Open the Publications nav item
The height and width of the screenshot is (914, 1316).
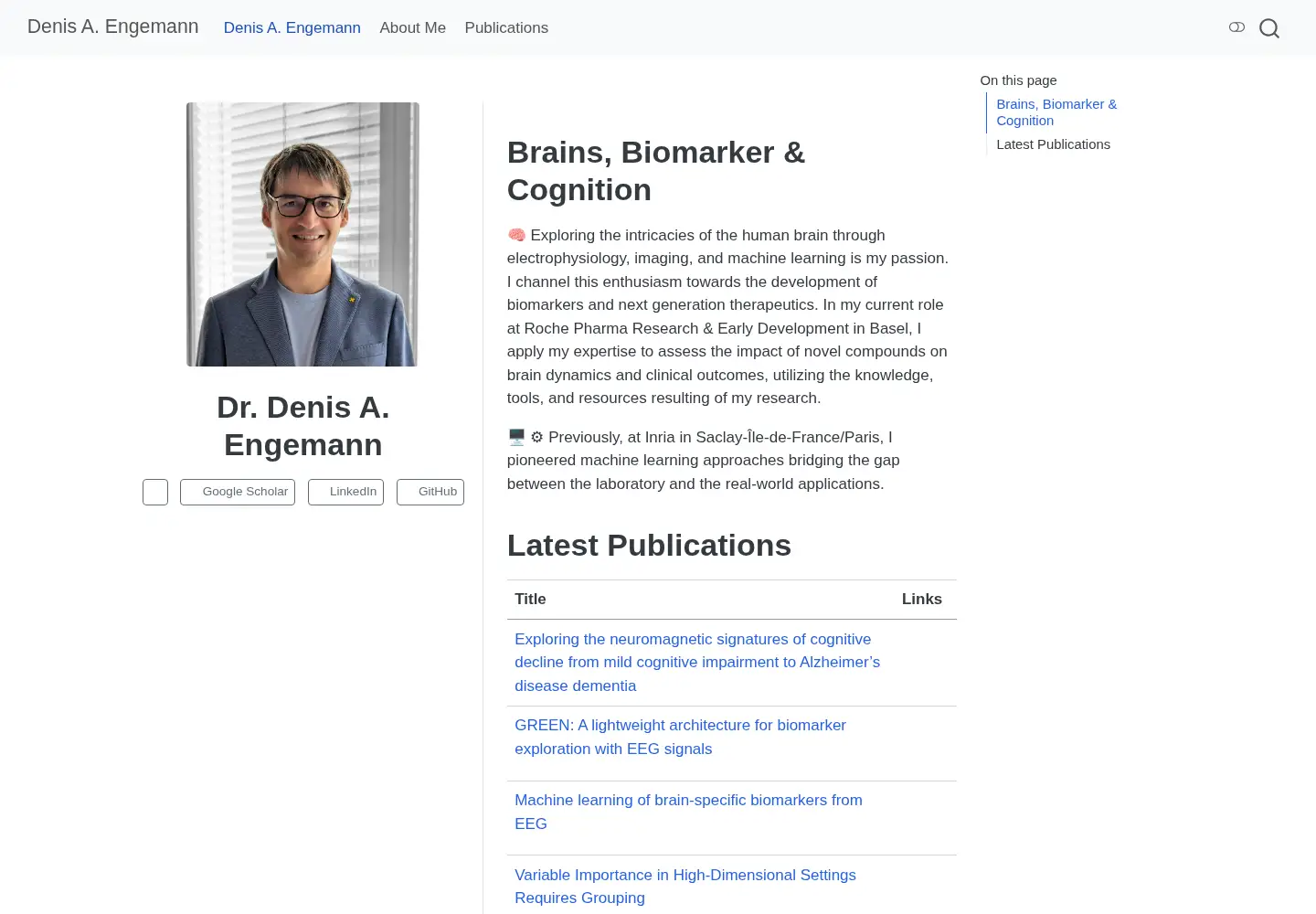tap(506, 27)
